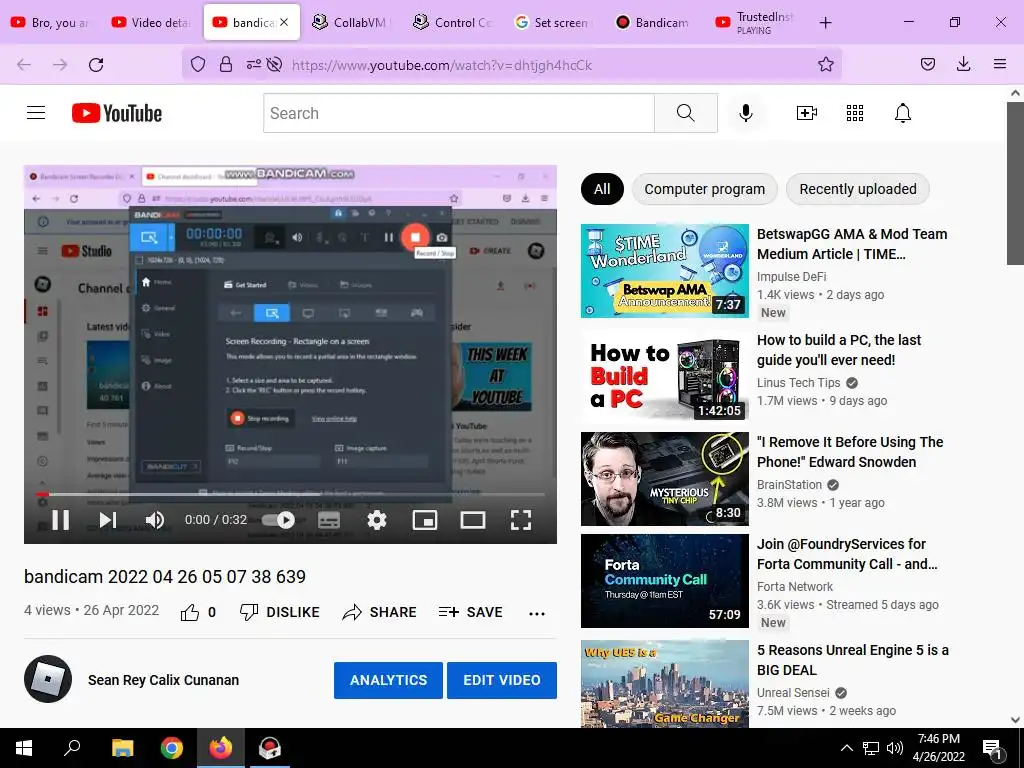View site info via the padlock icon

(225, 65)
